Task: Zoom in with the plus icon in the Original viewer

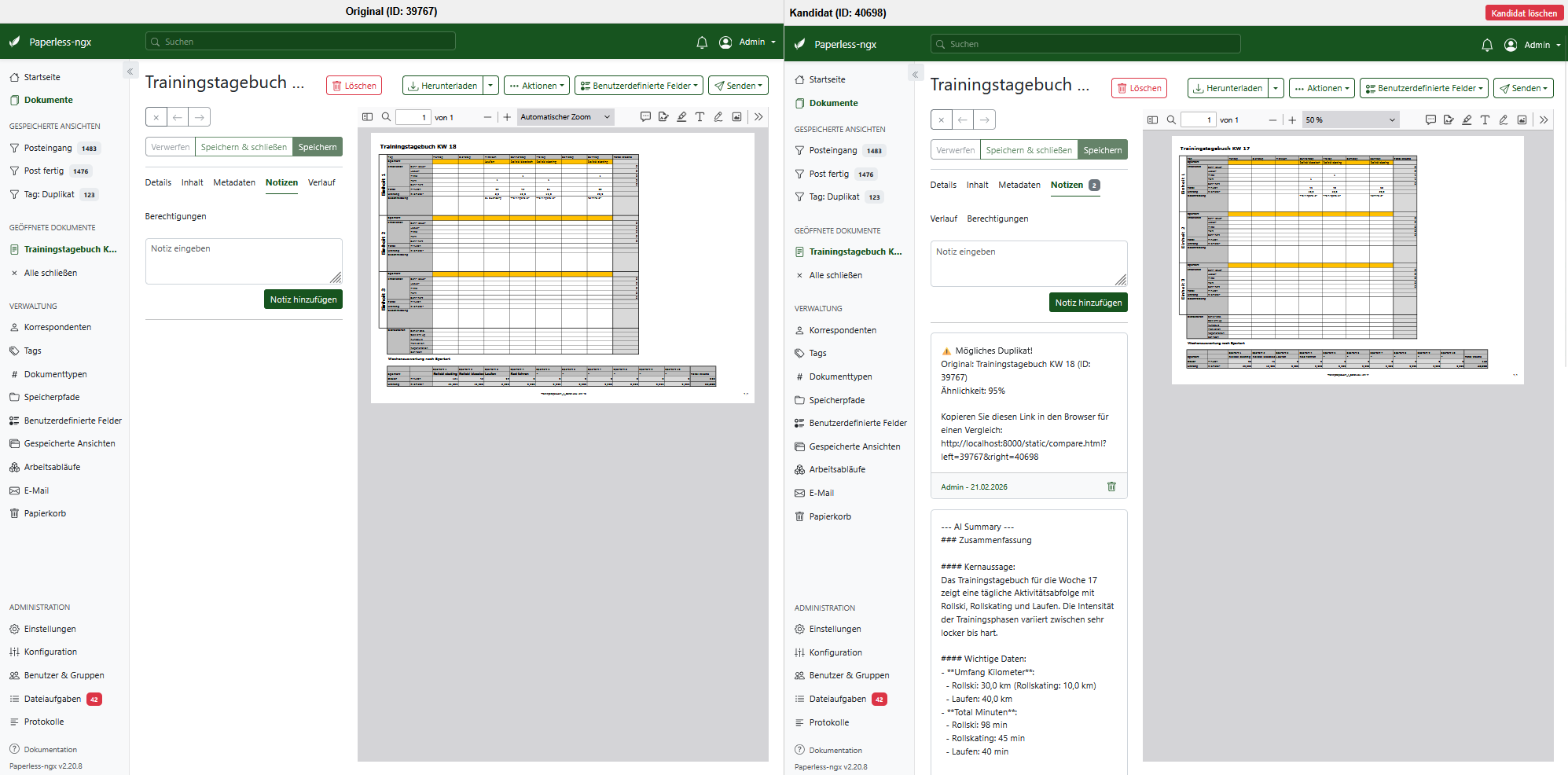Action: point(507,117)
